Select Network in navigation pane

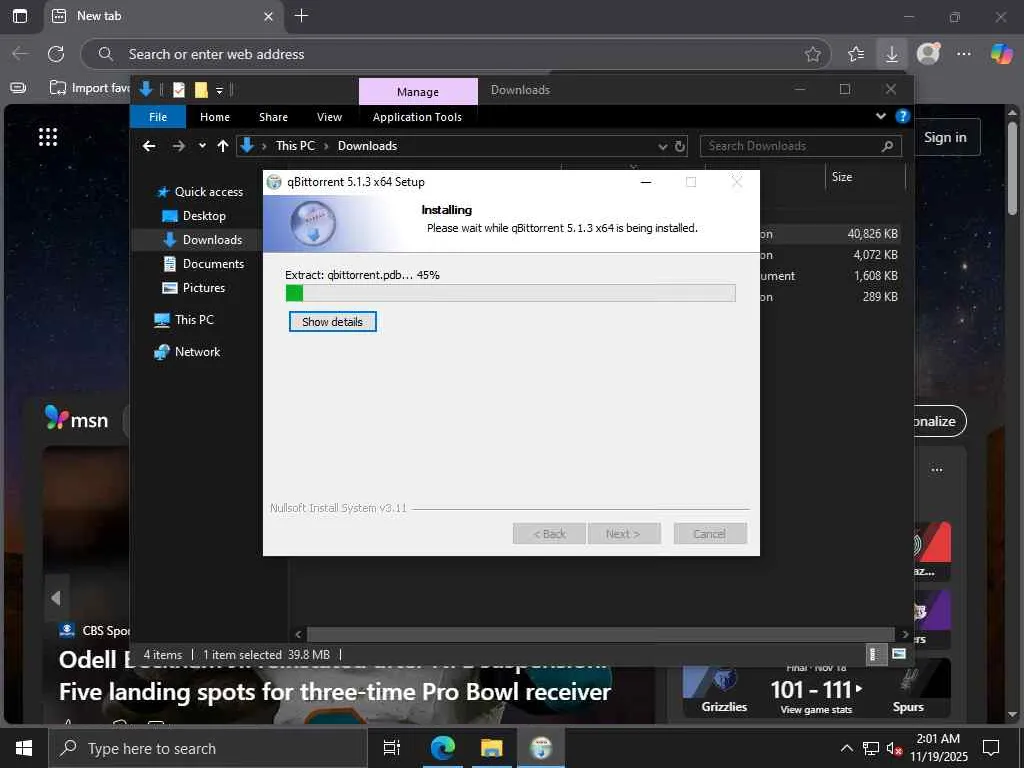click(187, 352)
